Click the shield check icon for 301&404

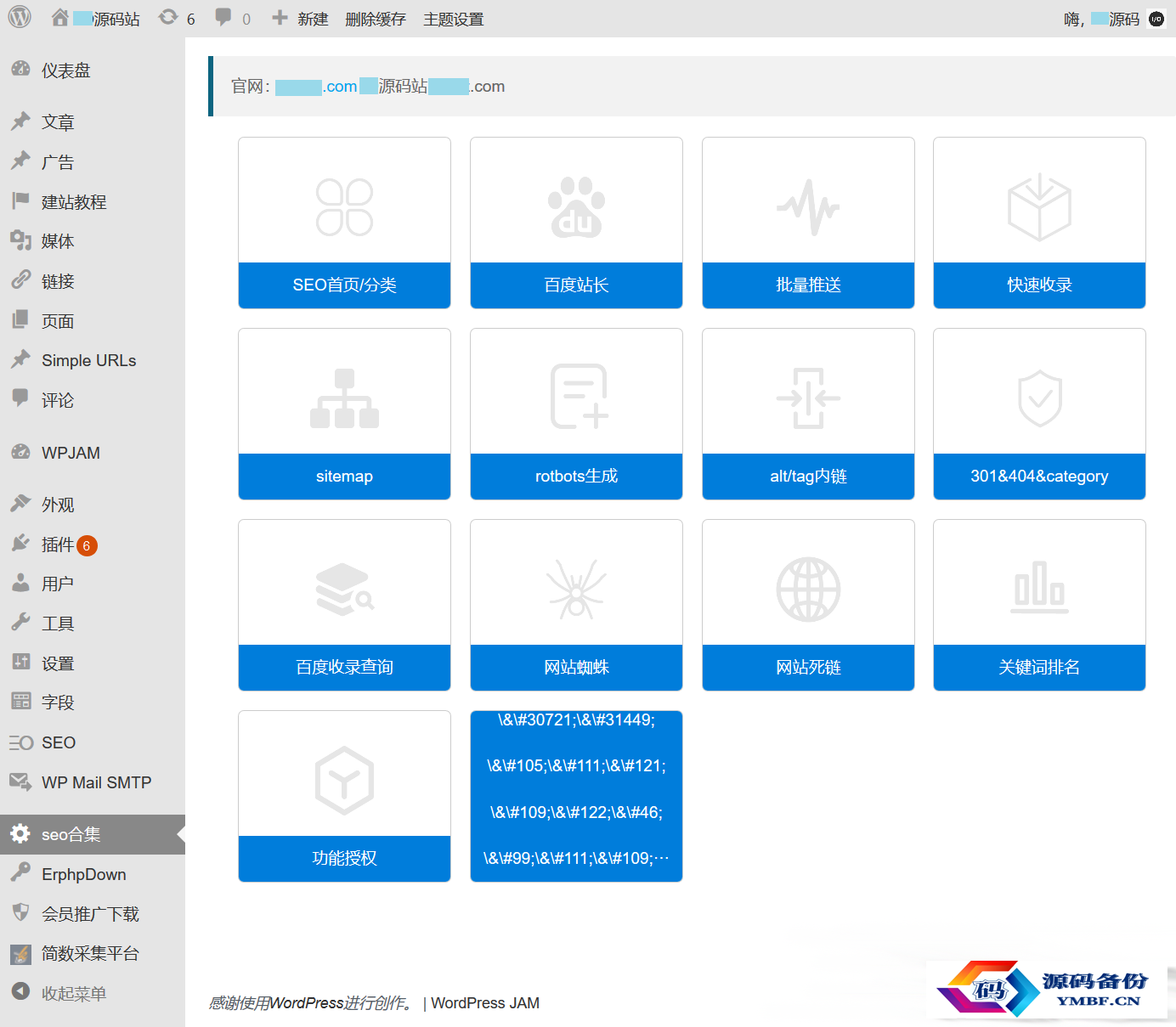1040,398
